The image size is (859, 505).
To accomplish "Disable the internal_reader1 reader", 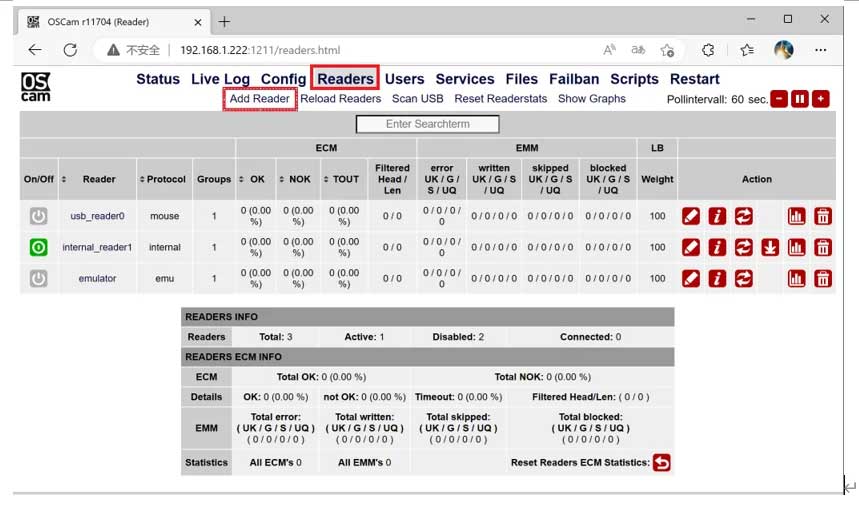I will click(x=38, y=248).
